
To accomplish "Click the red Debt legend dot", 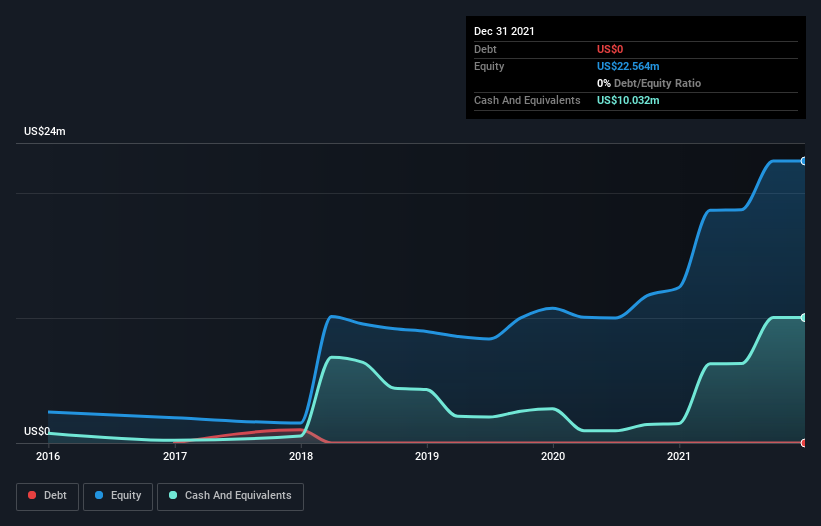I will pyautogui.click(x=32, y=495).
